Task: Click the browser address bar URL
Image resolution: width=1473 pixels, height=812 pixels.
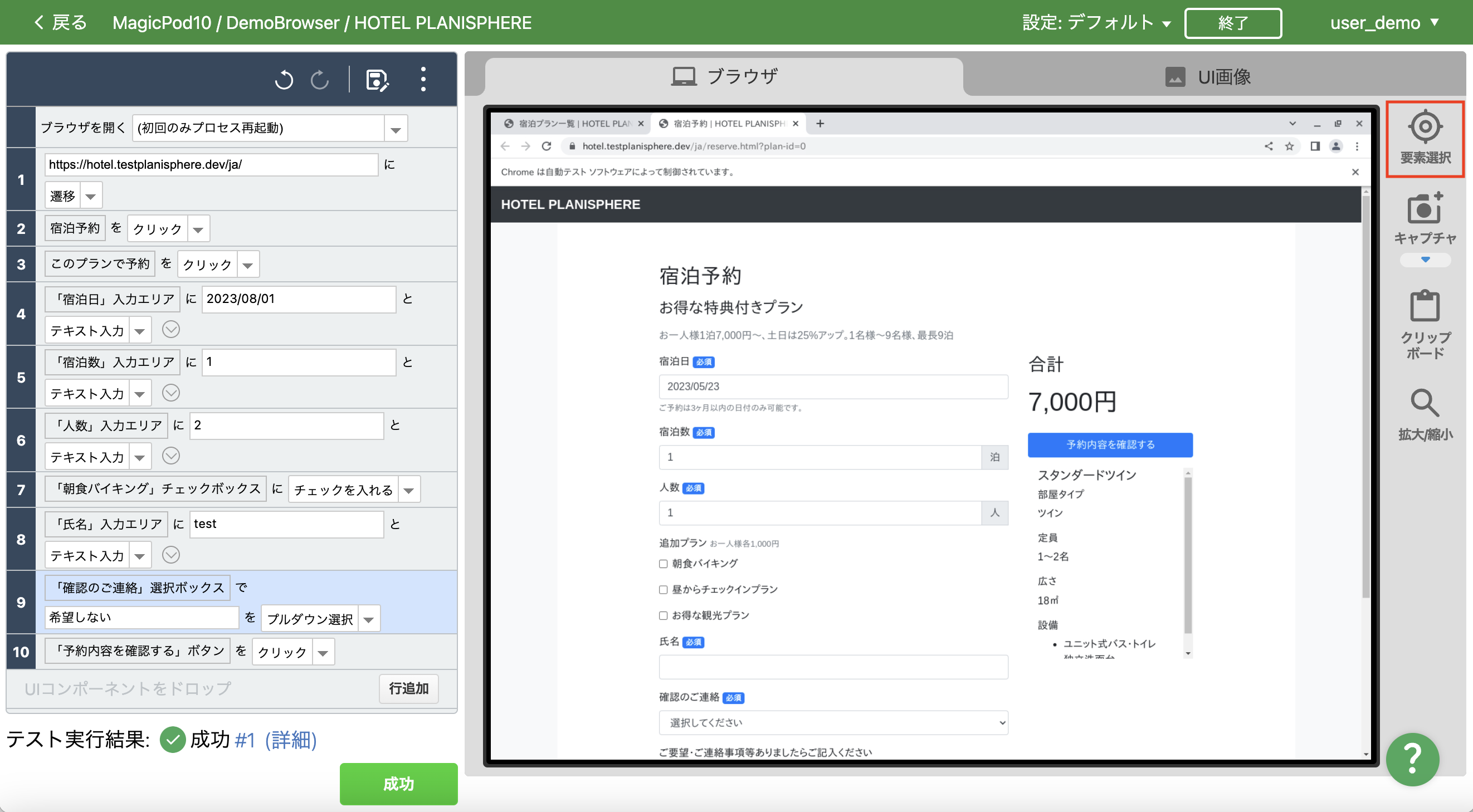Action: pos(694,146)
